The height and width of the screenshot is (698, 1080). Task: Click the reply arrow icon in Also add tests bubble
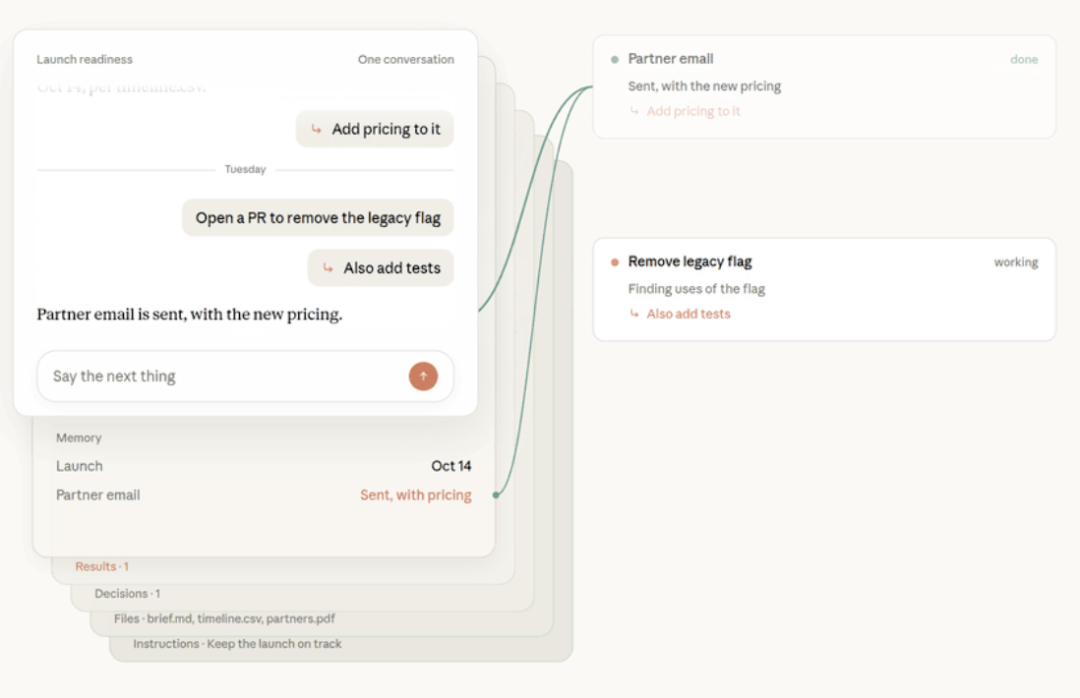click(x=328, y=268)
